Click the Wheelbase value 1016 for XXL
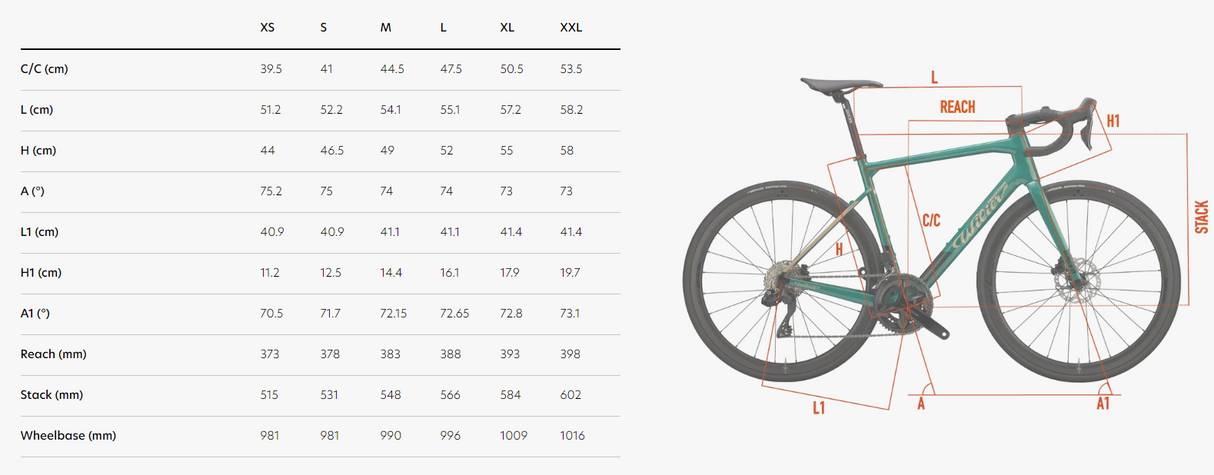This screenshot has width=1214, height=475. pyautogui.click(x=572, y=436)
